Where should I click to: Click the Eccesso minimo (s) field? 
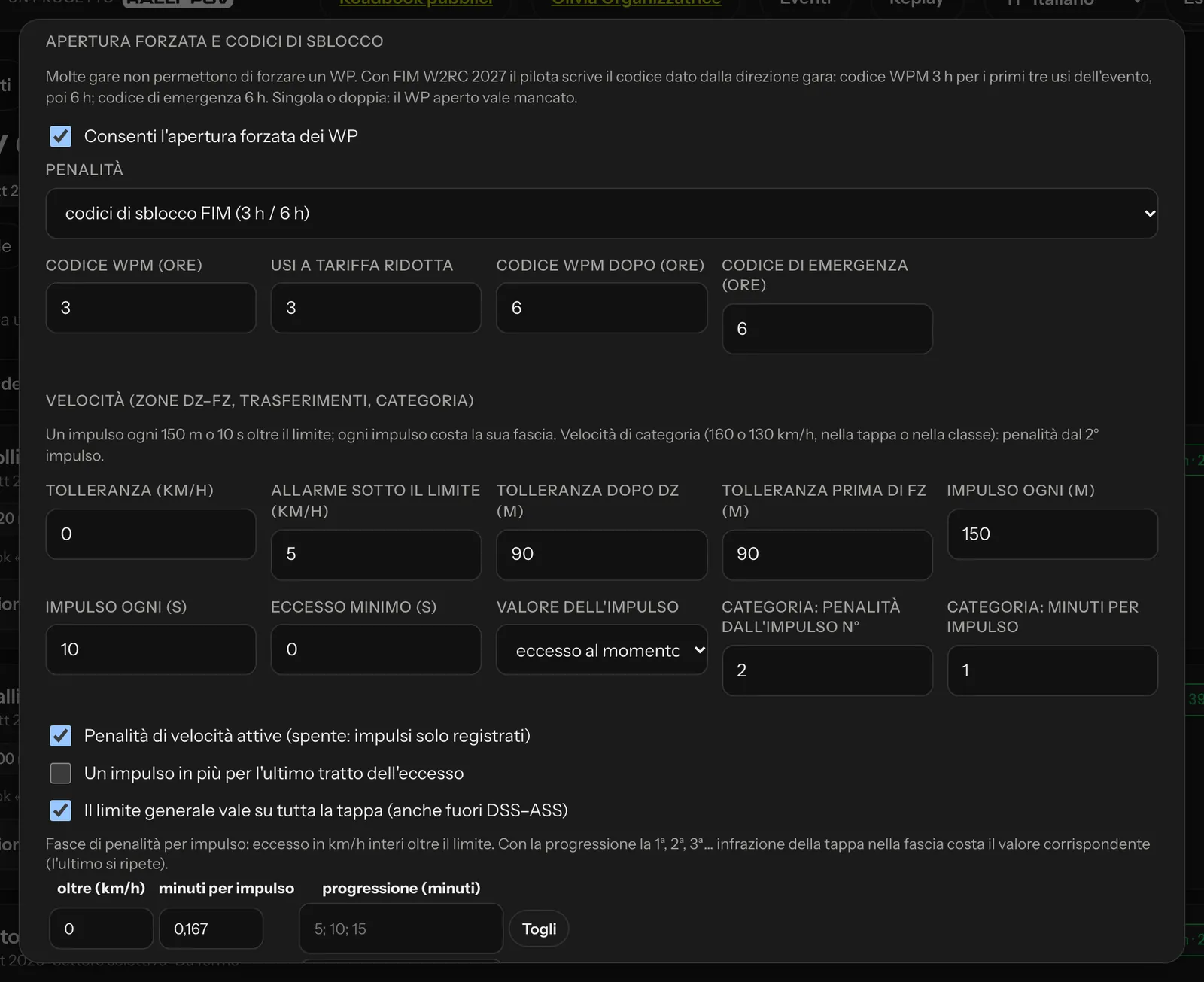[x=375, y=649]
